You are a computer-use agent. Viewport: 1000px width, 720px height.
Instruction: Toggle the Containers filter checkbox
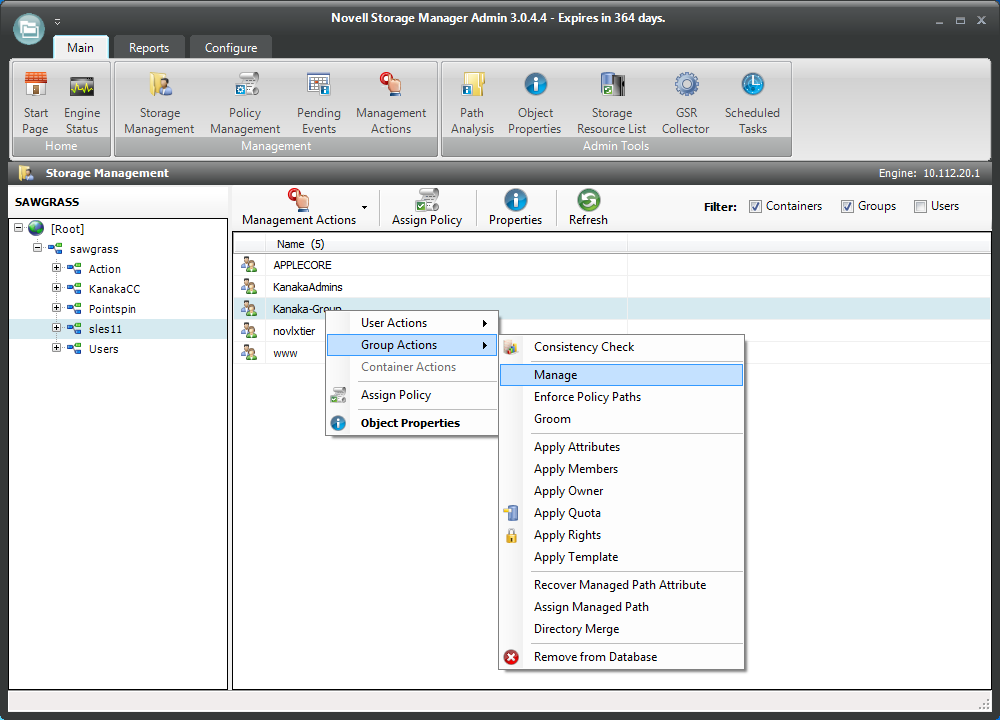[755, 207]
